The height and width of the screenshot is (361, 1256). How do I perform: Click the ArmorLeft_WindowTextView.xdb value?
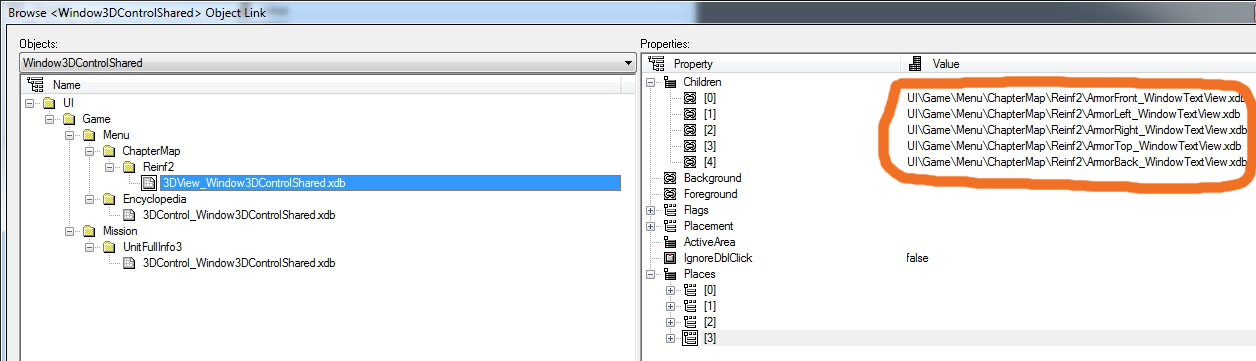pos(1073,114)
